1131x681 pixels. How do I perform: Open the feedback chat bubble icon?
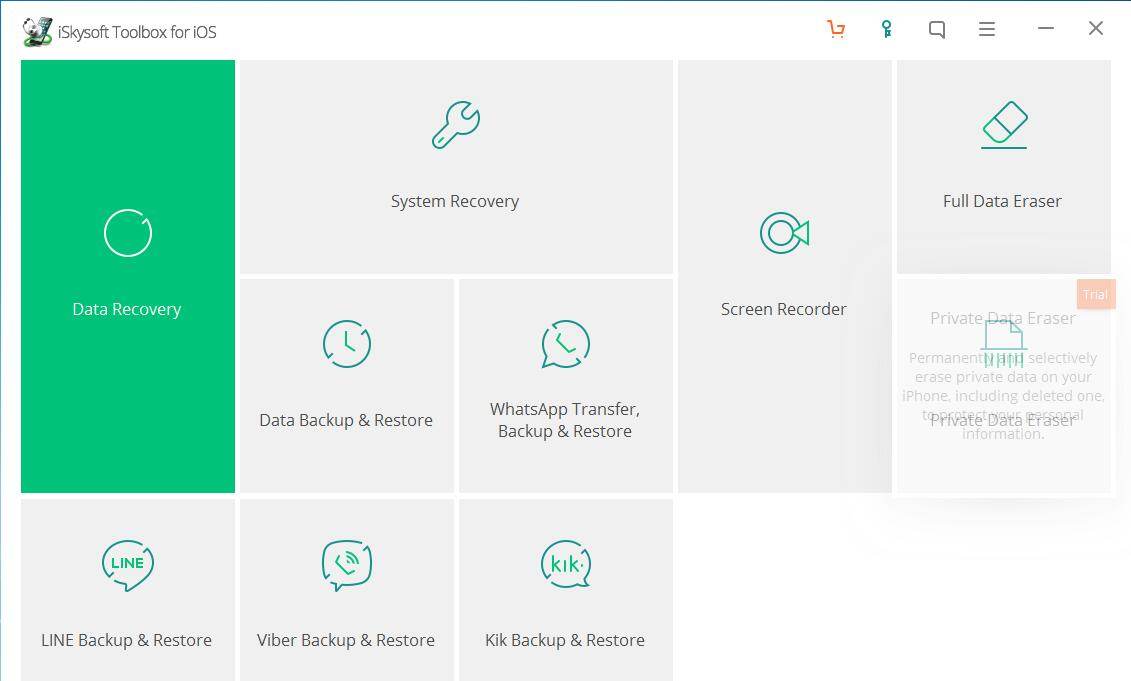click(x=937, y=29)
